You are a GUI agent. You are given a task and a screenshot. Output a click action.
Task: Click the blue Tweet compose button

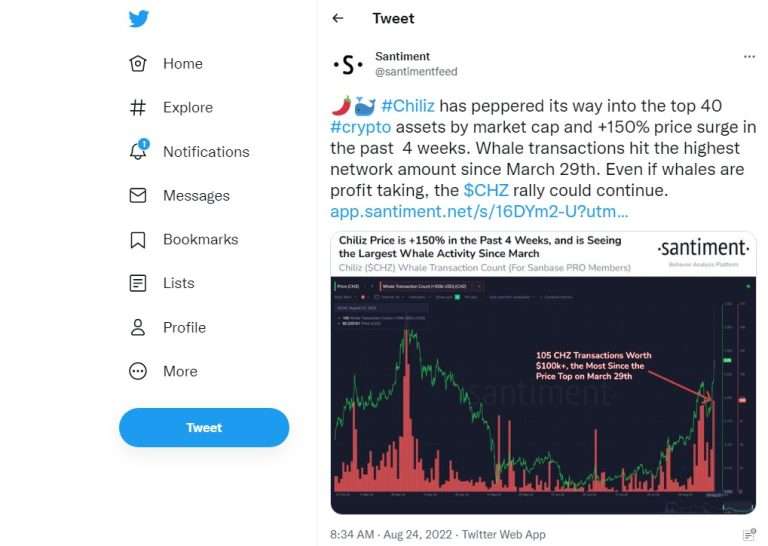[204, 427]
